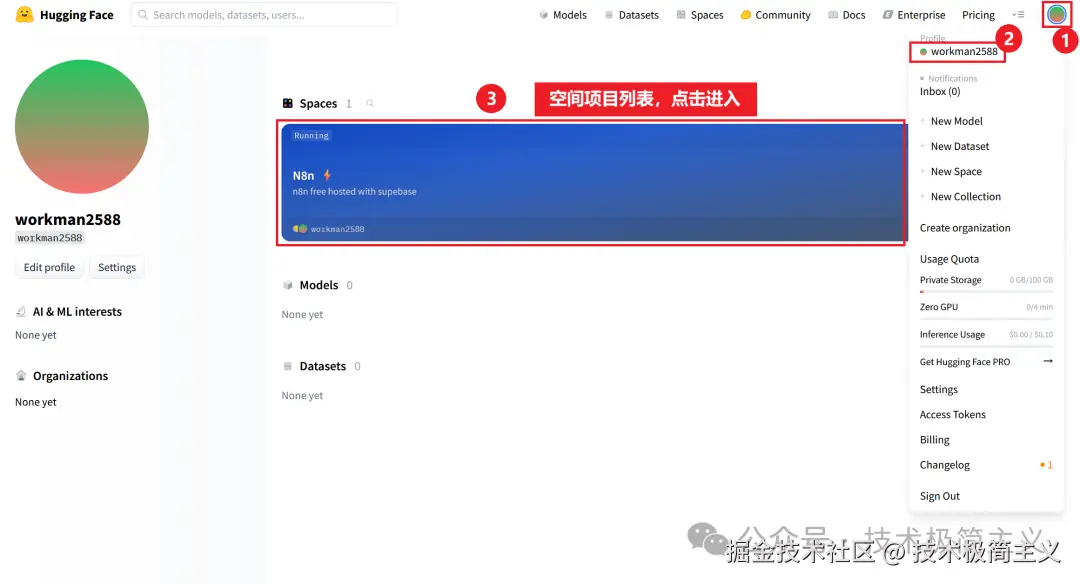
Task: Open the user avatar menu in navbar
Action: click(1057, 14)
